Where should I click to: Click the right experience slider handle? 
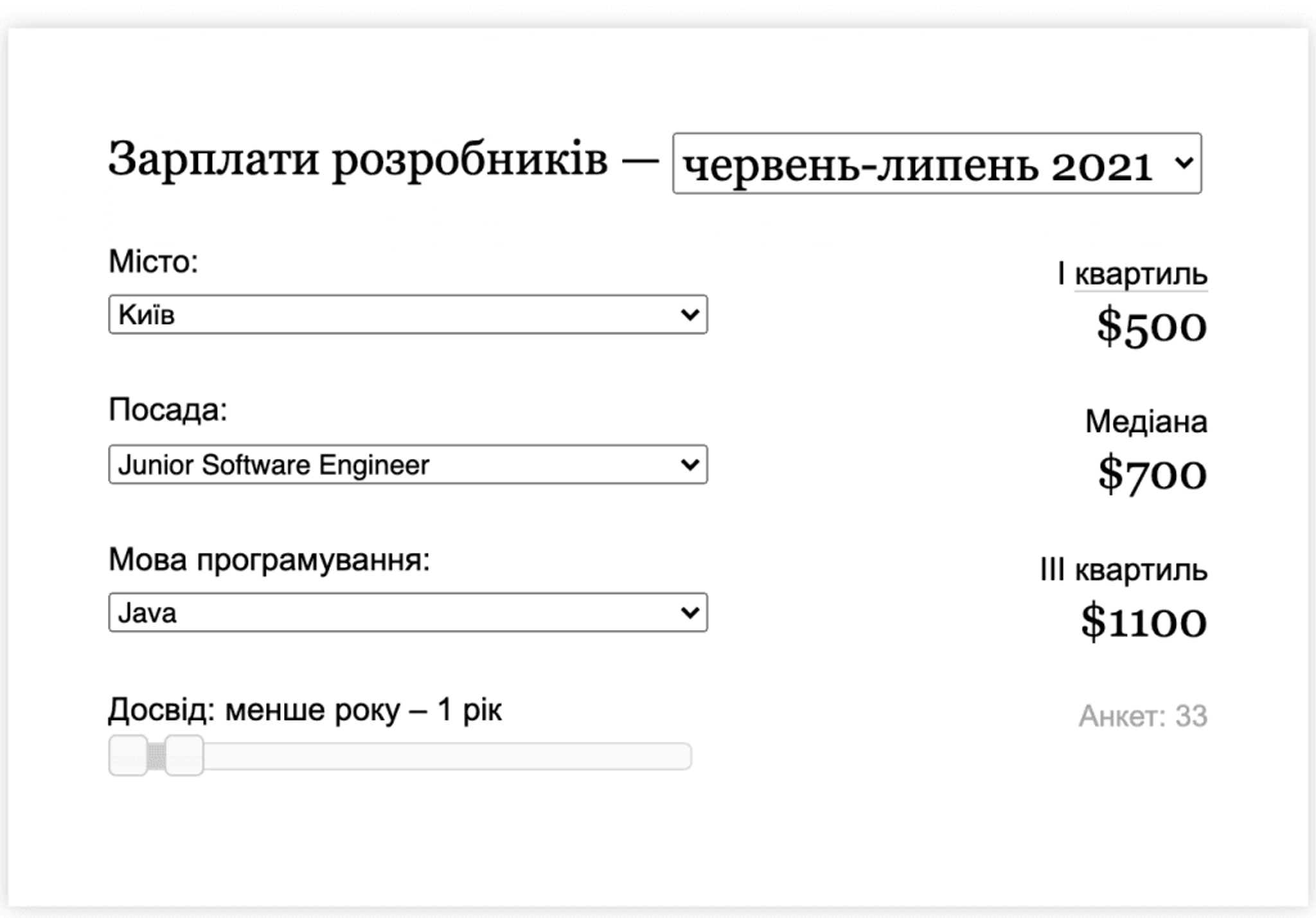pos(184,756)
